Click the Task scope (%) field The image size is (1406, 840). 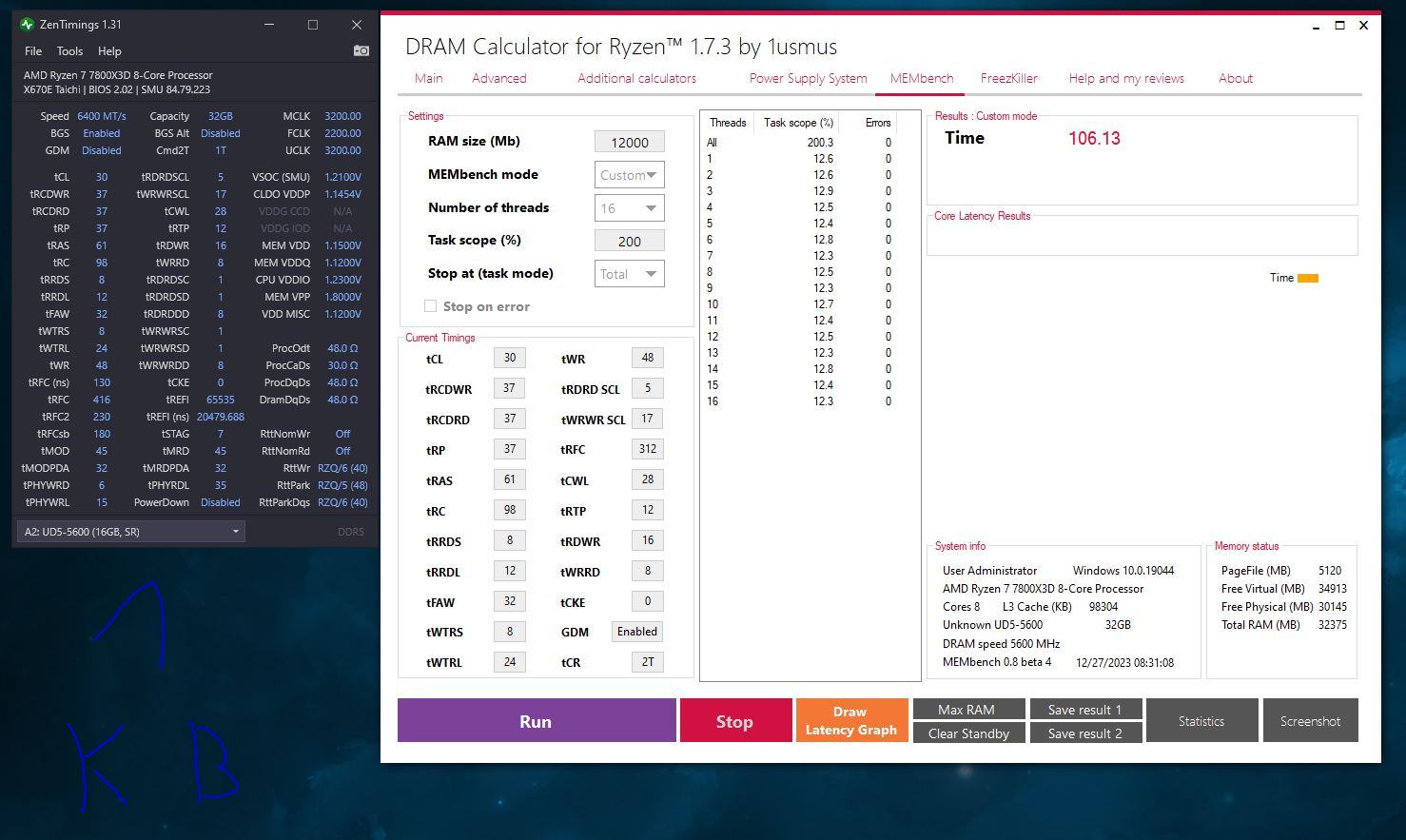(x=629, y=241)
